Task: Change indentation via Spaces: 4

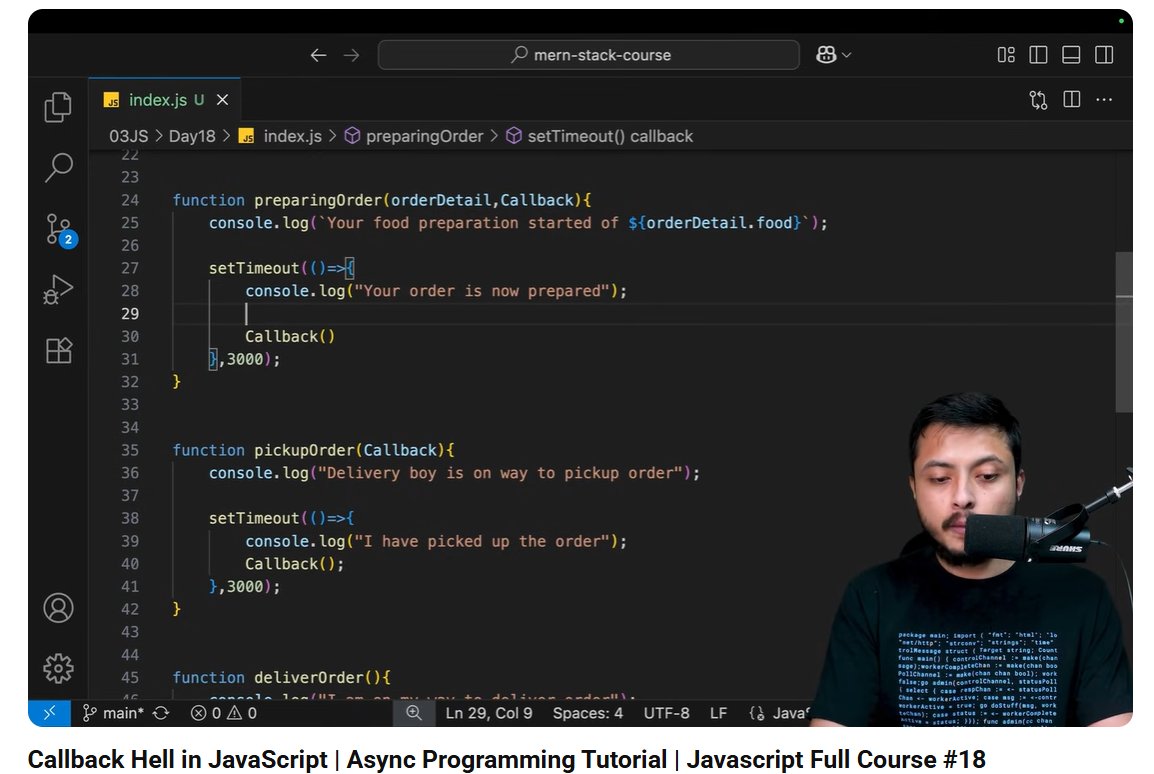Action: click(587, 713)
